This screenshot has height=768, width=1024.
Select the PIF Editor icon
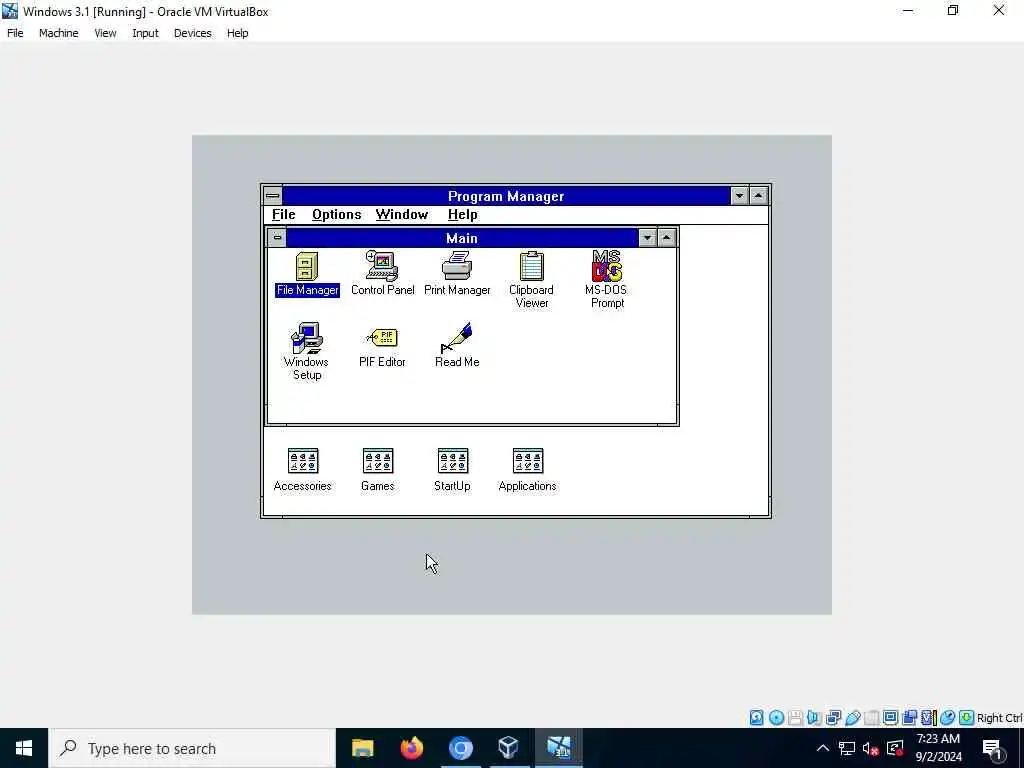(x=382, y=347)
